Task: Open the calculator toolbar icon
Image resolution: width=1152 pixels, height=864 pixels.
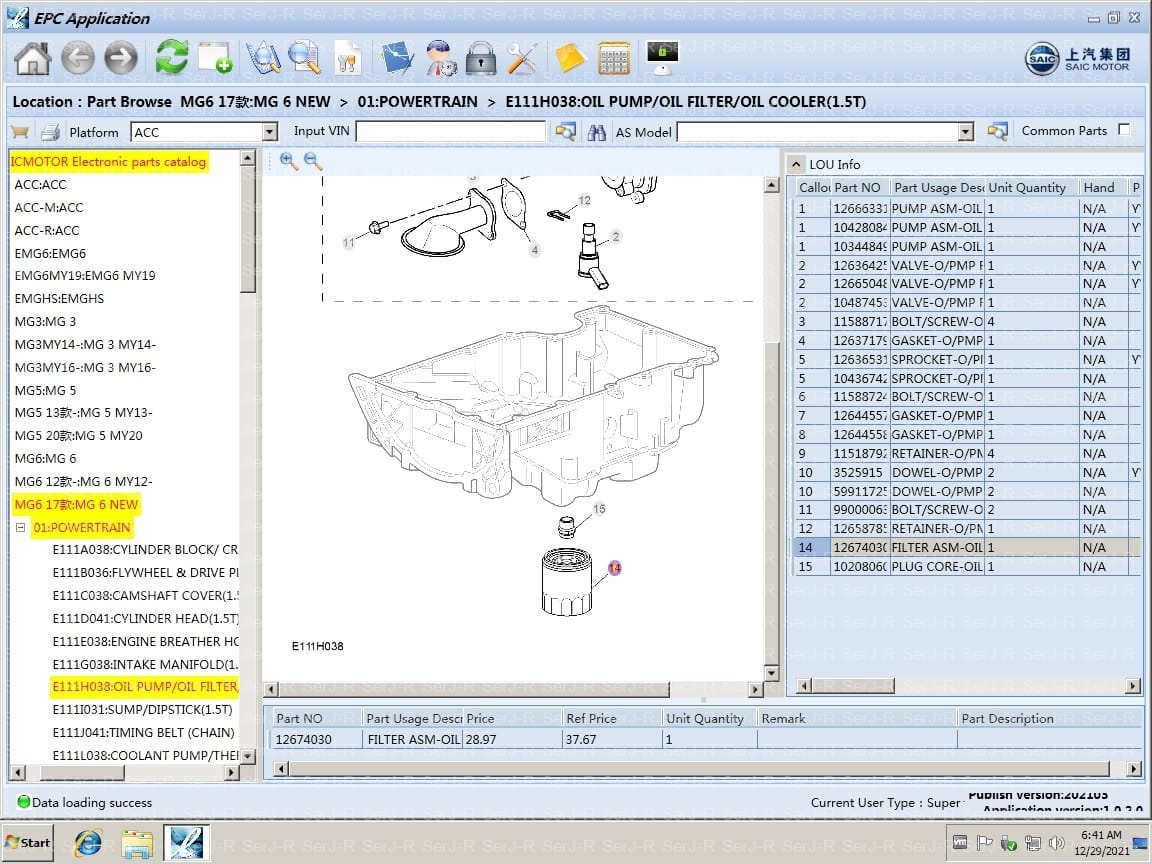Action: 614,58
